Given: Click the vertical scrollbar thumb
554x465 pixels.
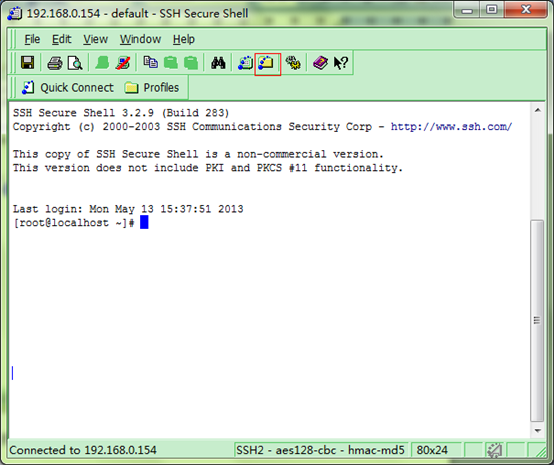Looking at the screenshot, I should tap(537, 320).
